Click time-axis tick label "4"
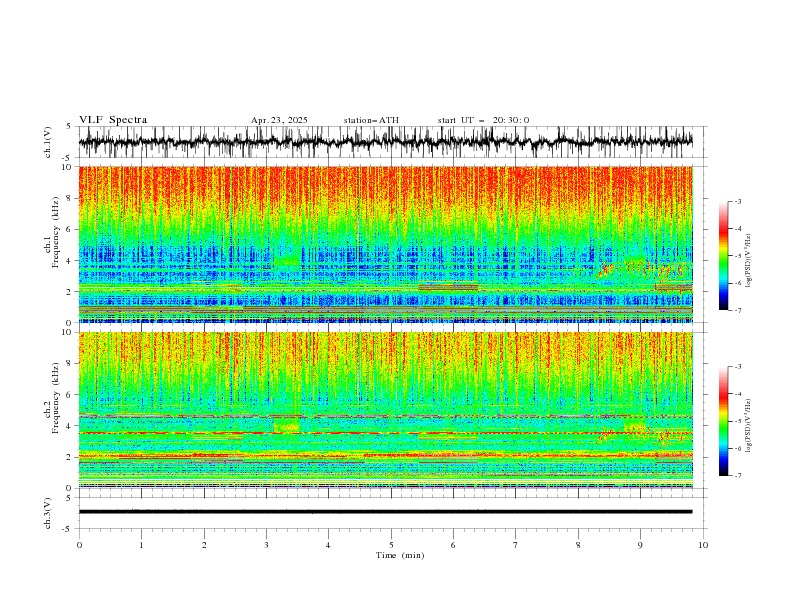 tap(328, 545)
